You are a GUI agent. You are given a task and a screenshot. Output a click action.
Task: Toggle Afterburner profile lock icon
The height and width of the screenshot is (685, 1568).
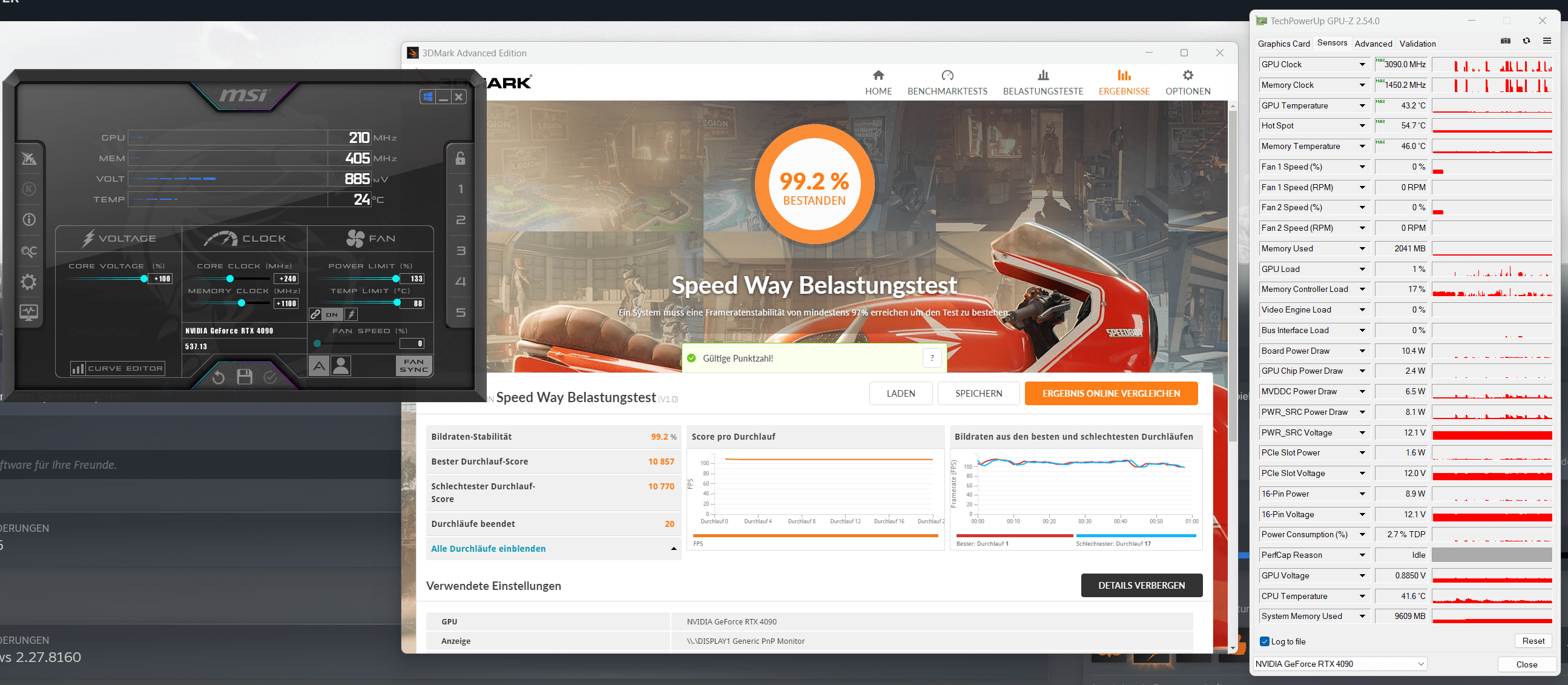(460, 158)
